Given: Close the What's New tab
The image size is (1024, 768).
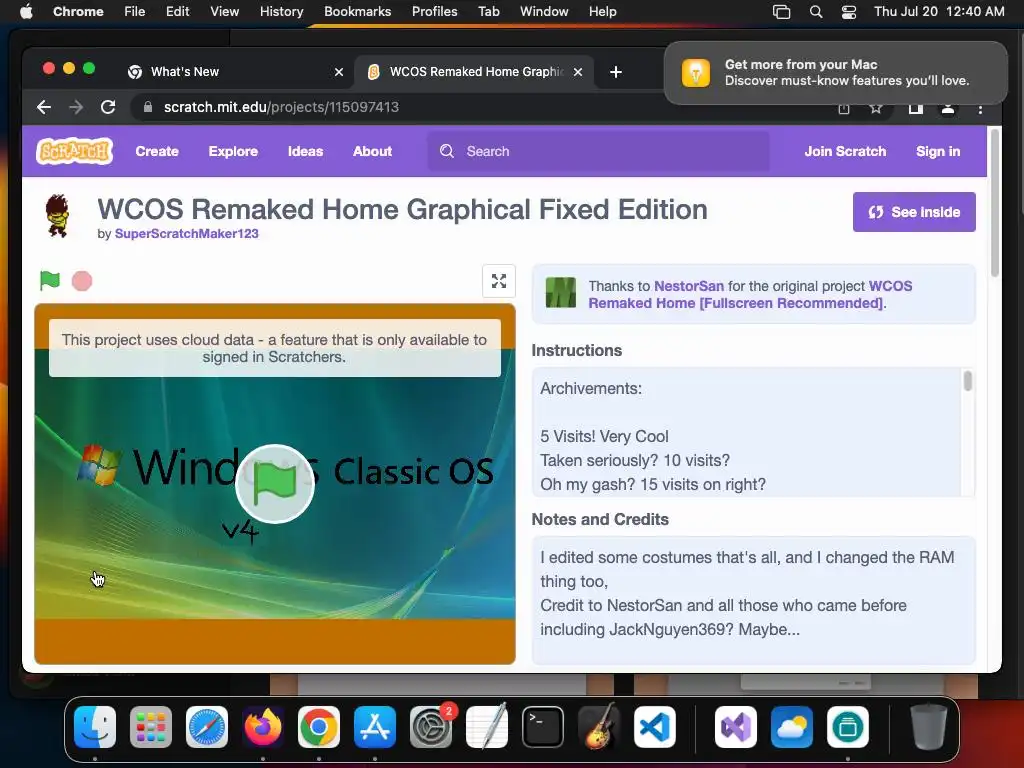Looking at the screenshot, I should 339,72.
